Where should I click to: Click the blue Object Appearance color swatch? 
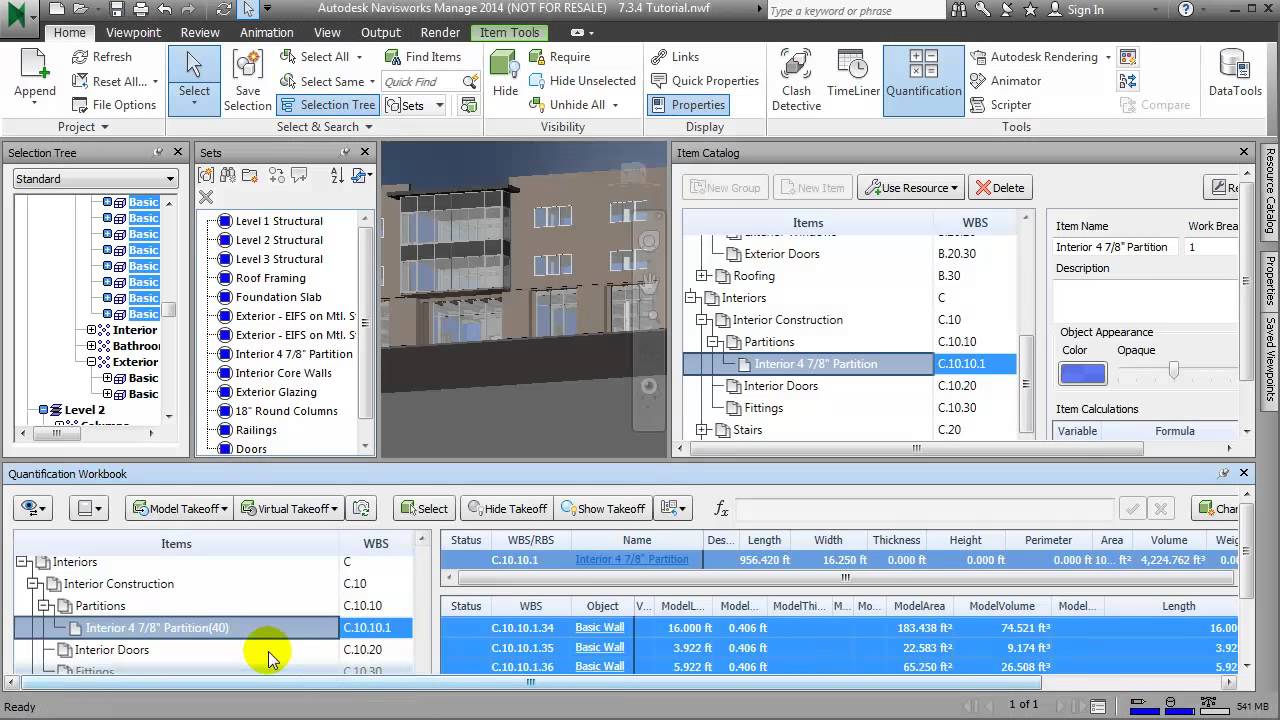pyautogui.click(x=1082, y=373)
